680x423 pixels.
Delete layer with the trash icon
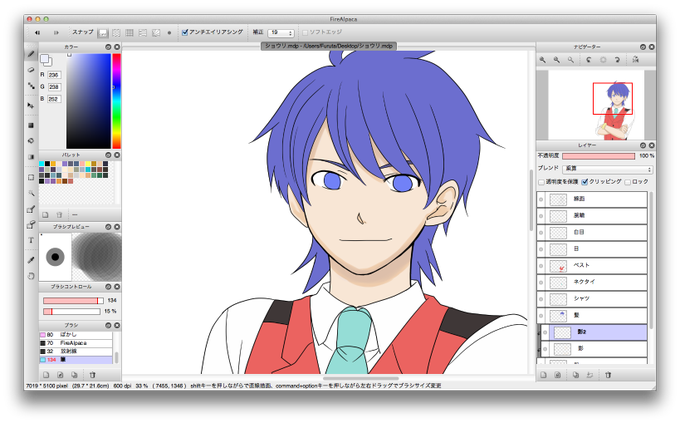coord(608,375)
